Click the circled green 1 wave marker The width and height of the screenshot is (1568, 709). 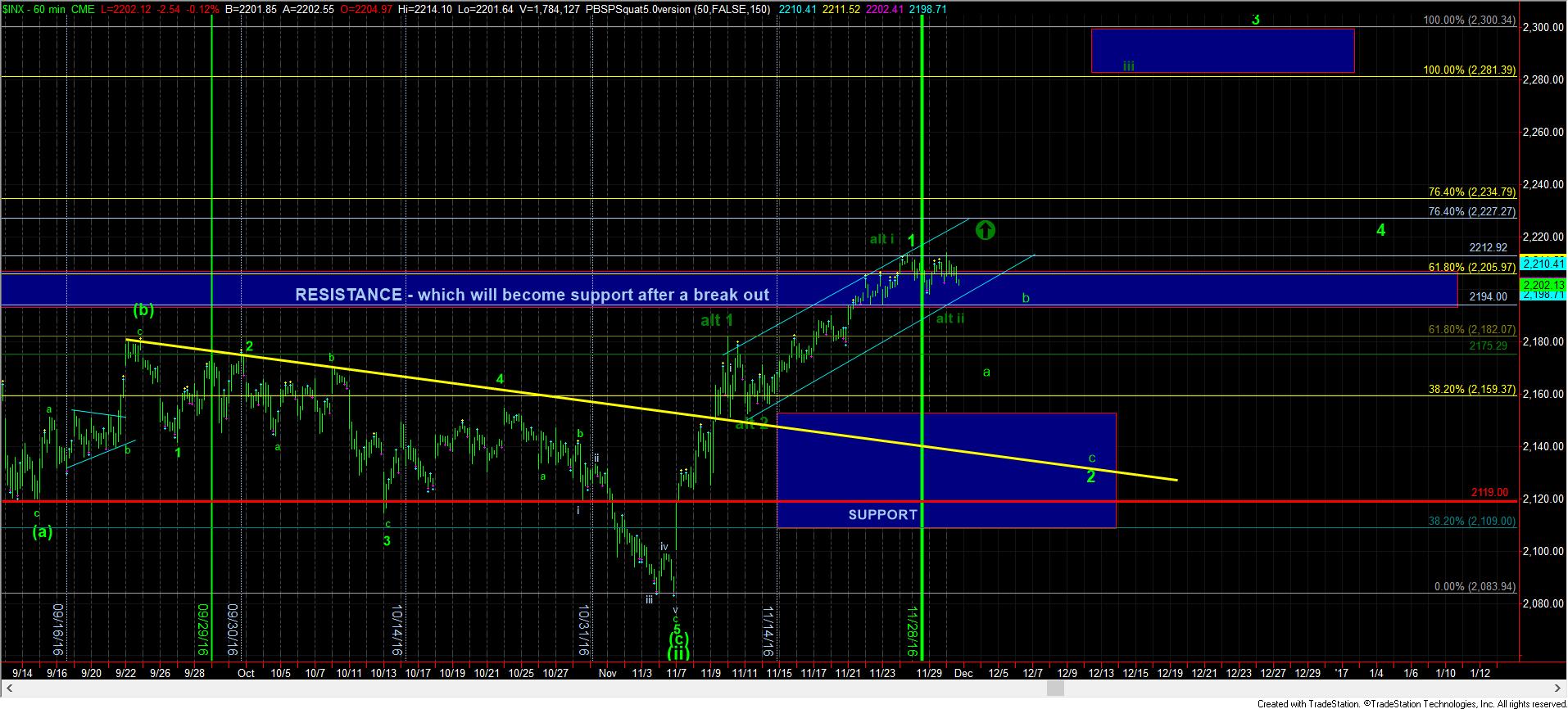tap(985, 230)
